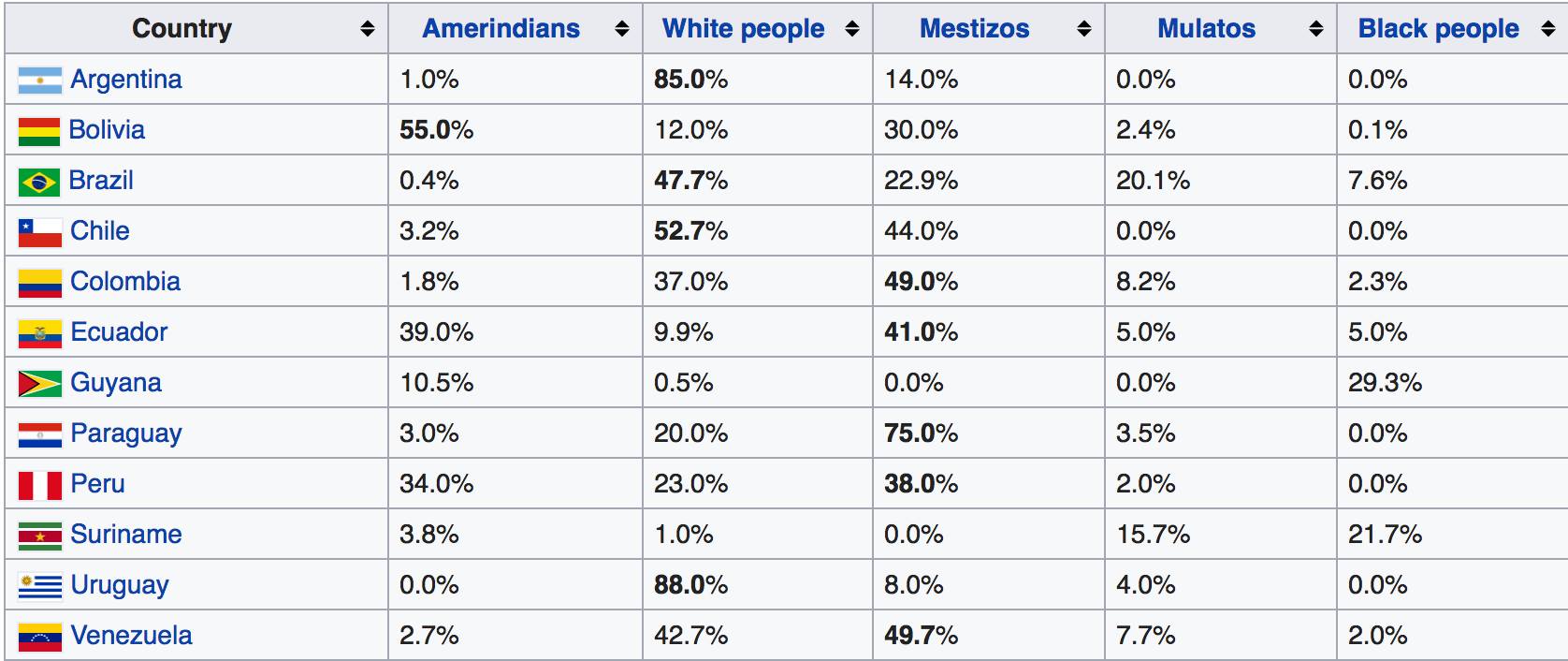Image resolution: width=1568 pixels, height=661 pixels.
Task: Open the Venezuela country link
Action: (x=131, y=636)
